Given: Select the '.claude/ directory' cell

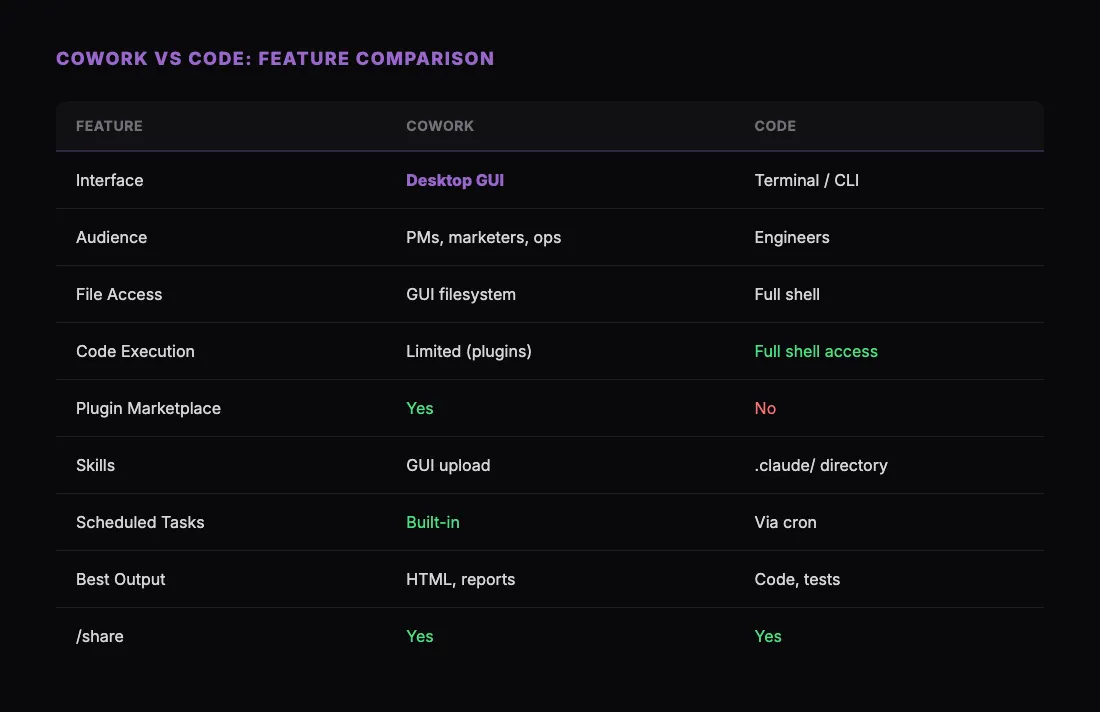Looking at the screenshot, I should pyautogui.click(x=820, y=465).
